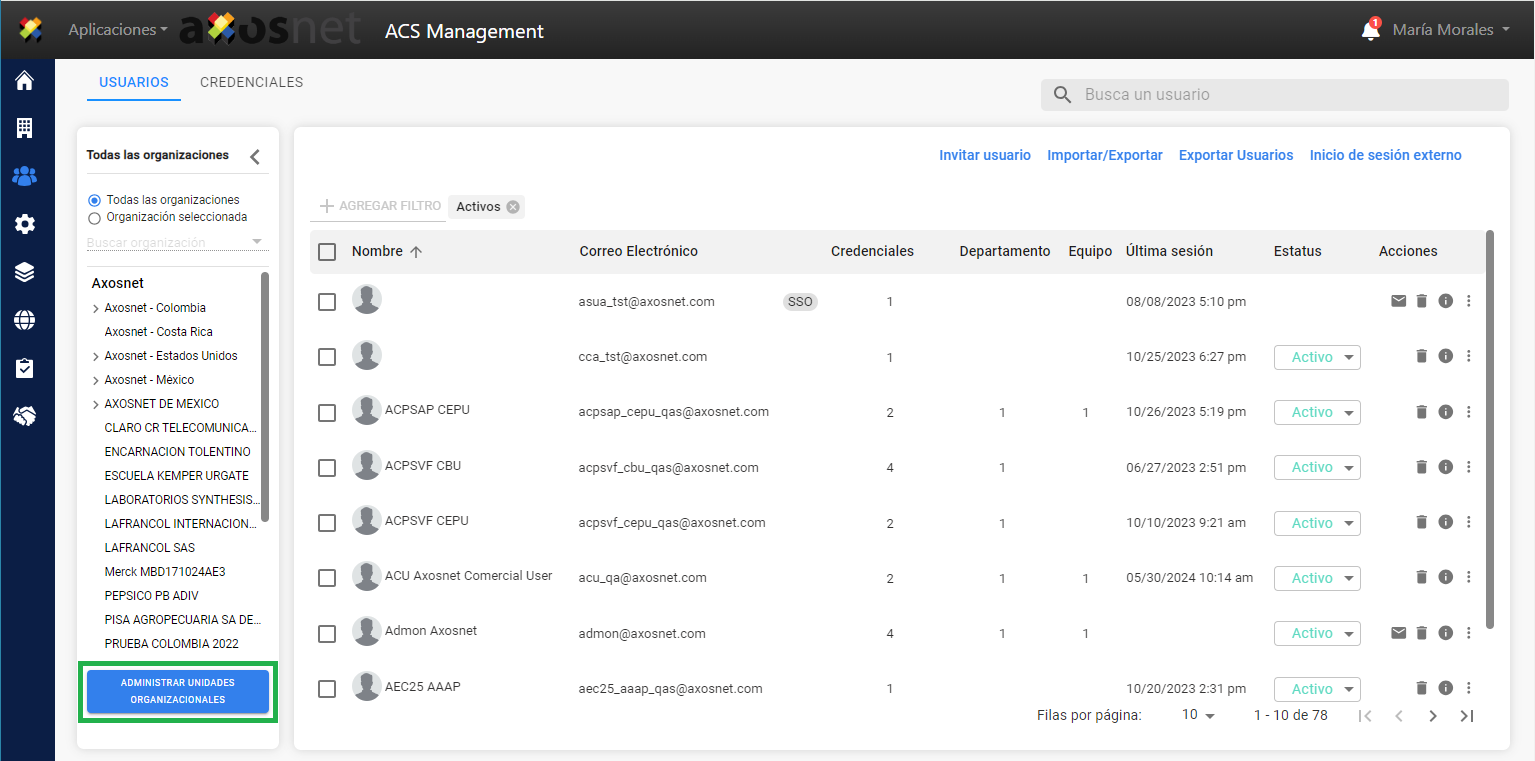1535x761 pixels.
Task: Open the rows per page dropdown
Action: (1198, 715)
